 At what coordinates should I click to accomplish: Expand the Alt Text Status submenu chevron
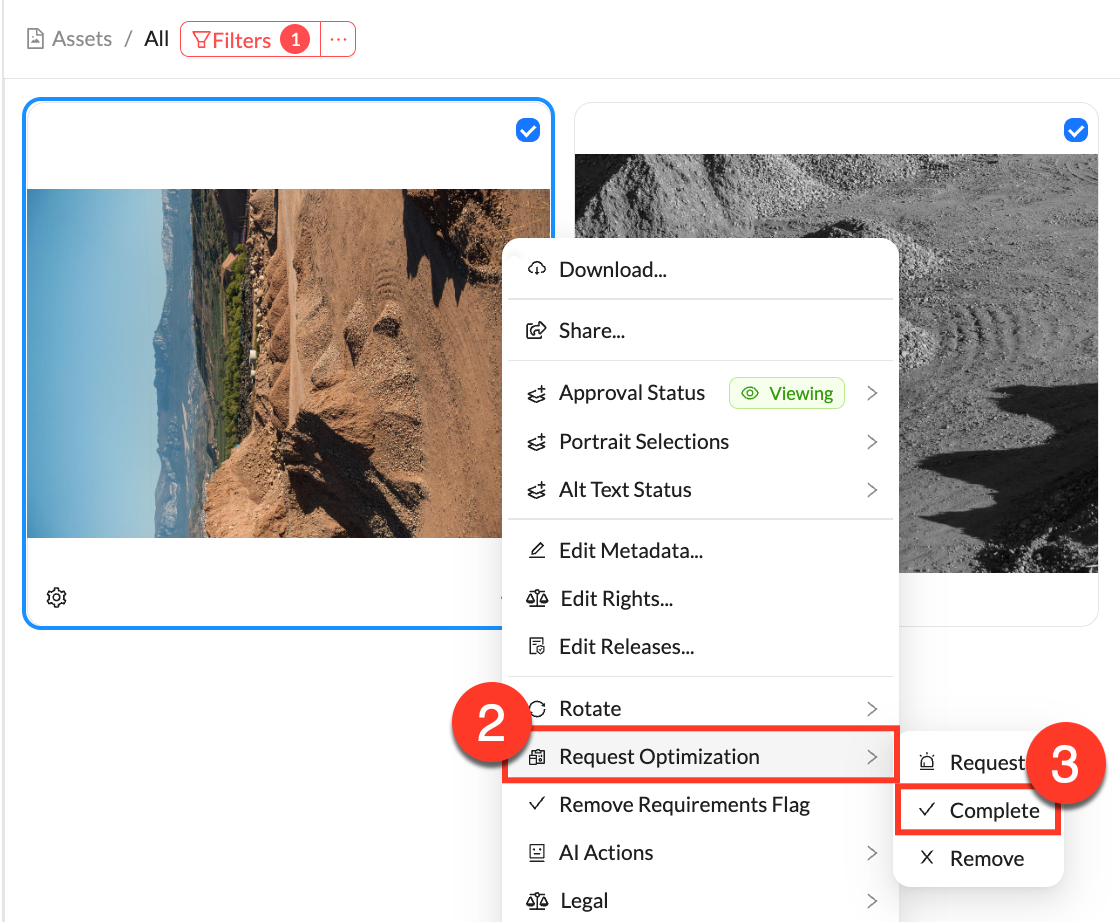pos(872,489)
